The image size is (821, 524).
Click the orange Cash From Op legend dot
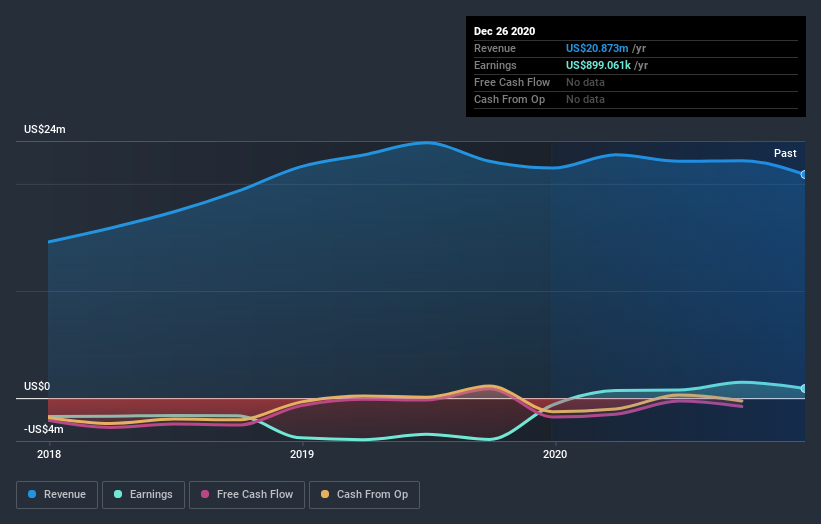click(x=325, y=494)
